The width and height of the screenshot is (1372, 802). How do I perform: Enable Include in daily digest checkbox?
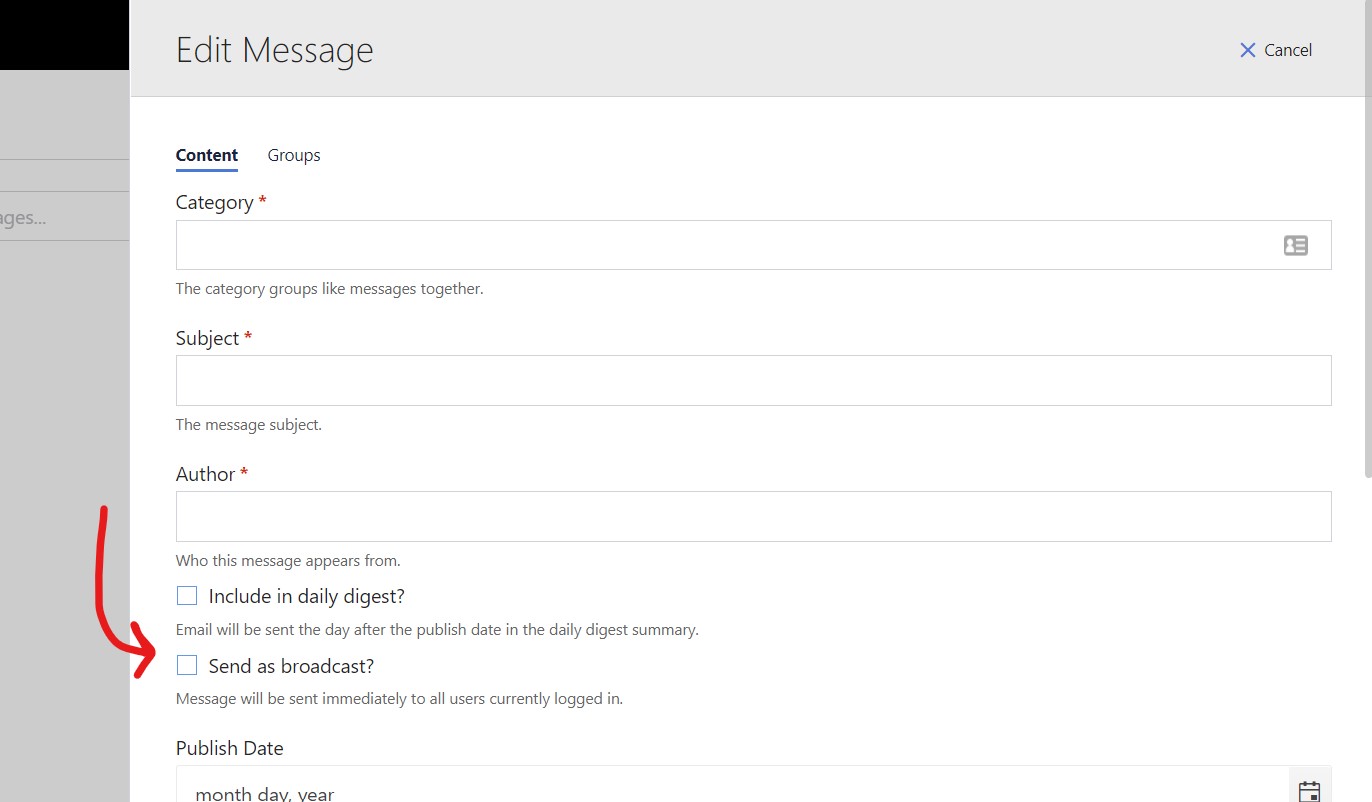[187, 596]
